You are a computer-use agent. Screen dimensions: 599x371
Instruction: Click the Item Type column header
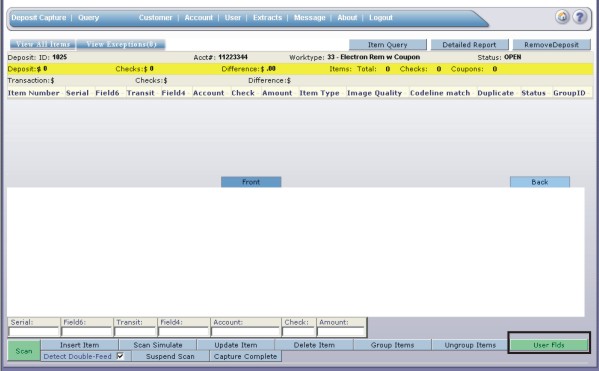pos(319,93)
